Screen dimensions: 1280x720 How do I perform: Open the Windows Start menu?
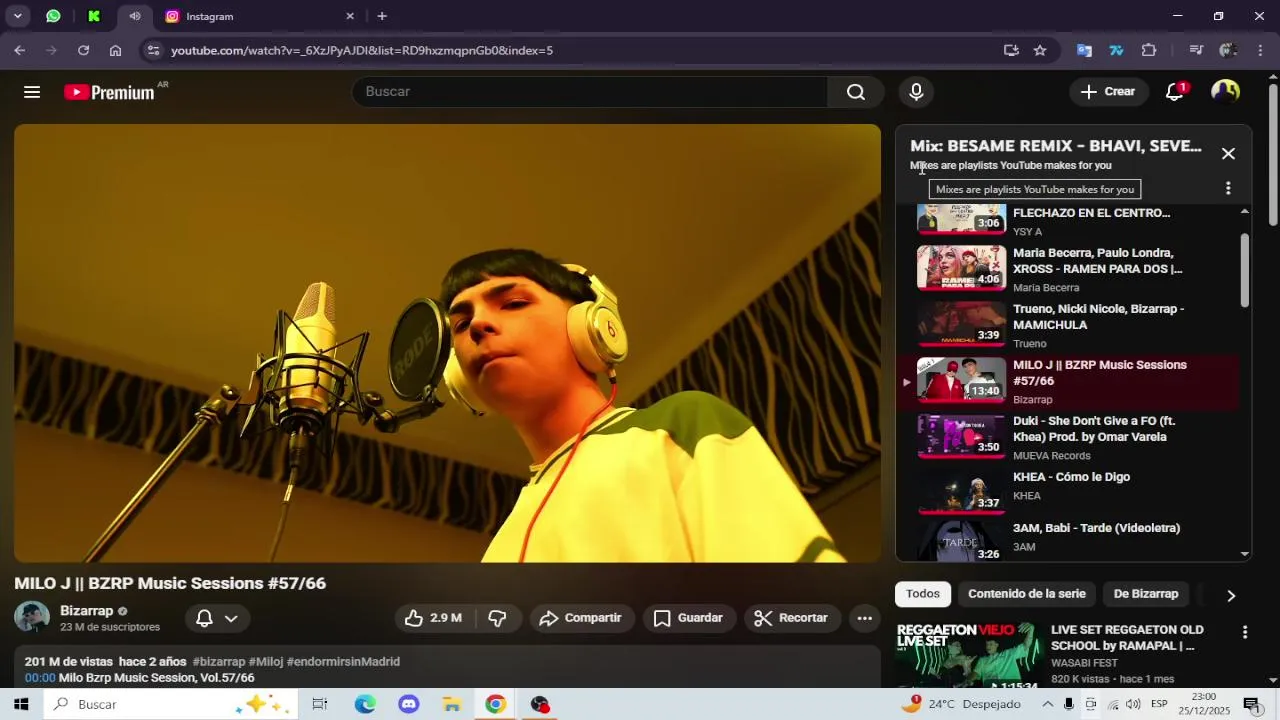(x=21, y=704)
